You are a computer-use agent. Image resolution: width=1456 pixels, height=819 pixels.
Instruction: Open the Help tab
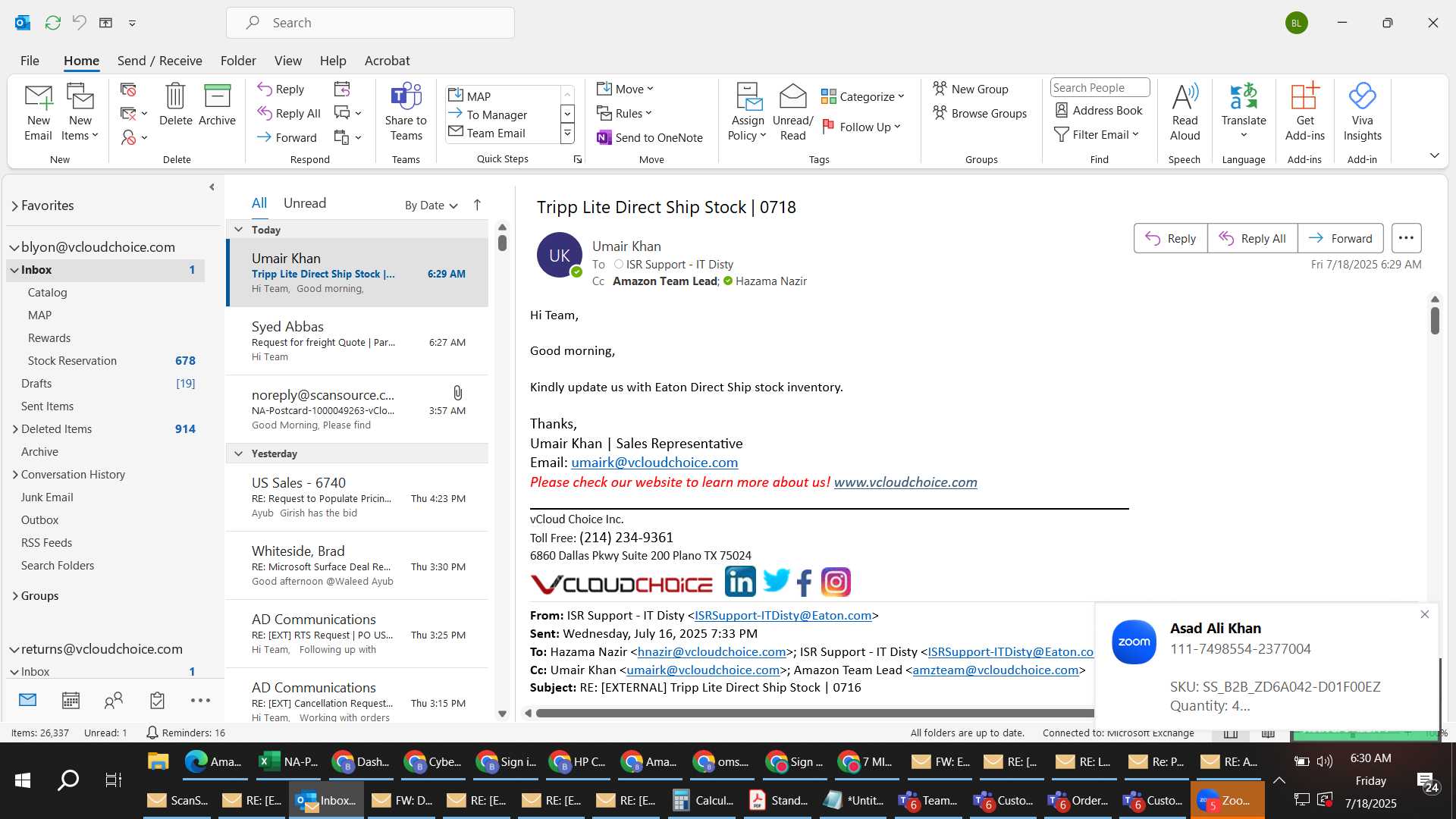[332, 61]
